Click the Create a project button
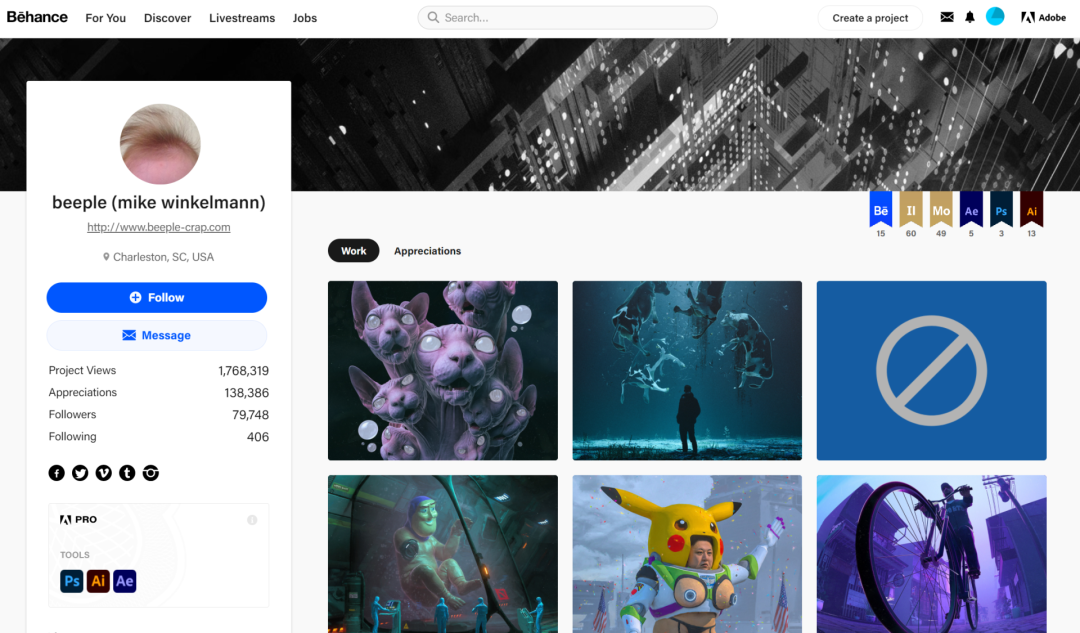This screenshot has height=633, width=1080. (870, 18)
